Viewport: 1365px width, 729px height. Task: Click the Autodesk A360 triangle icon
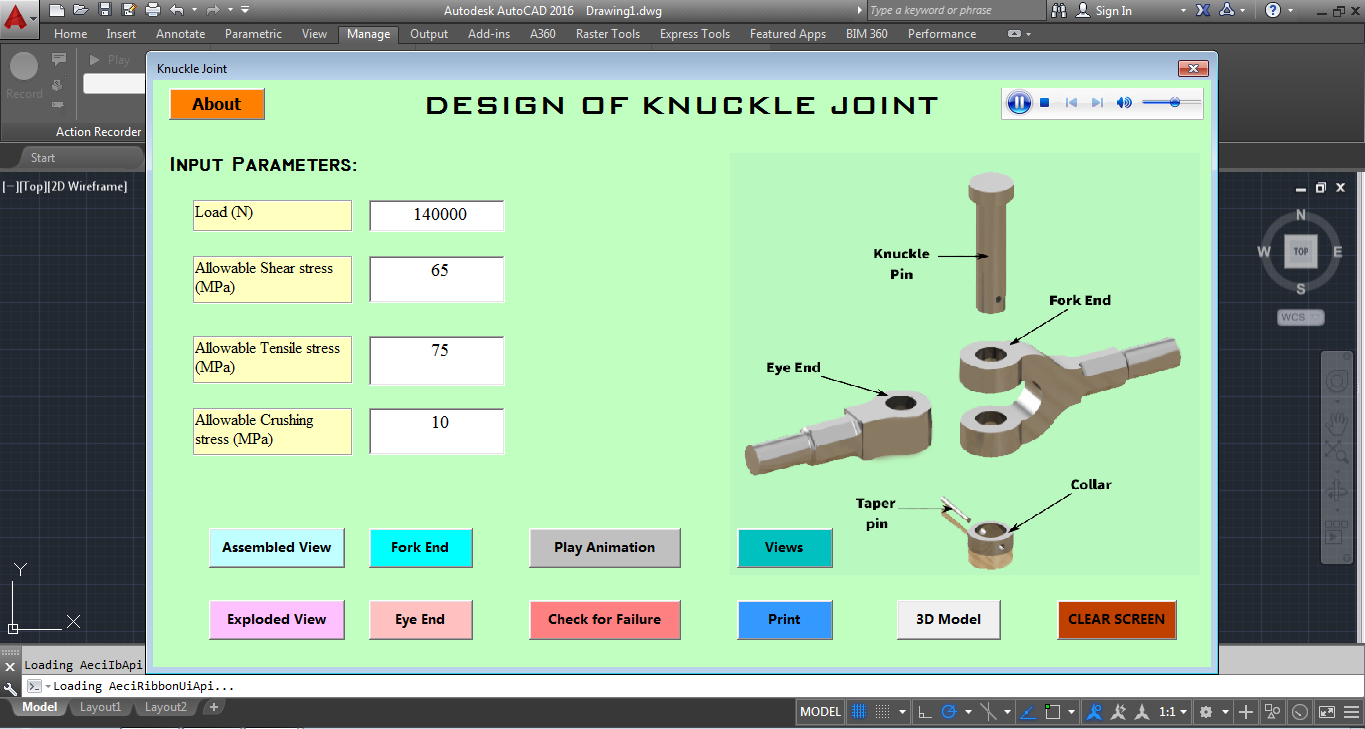(1227, 10)
